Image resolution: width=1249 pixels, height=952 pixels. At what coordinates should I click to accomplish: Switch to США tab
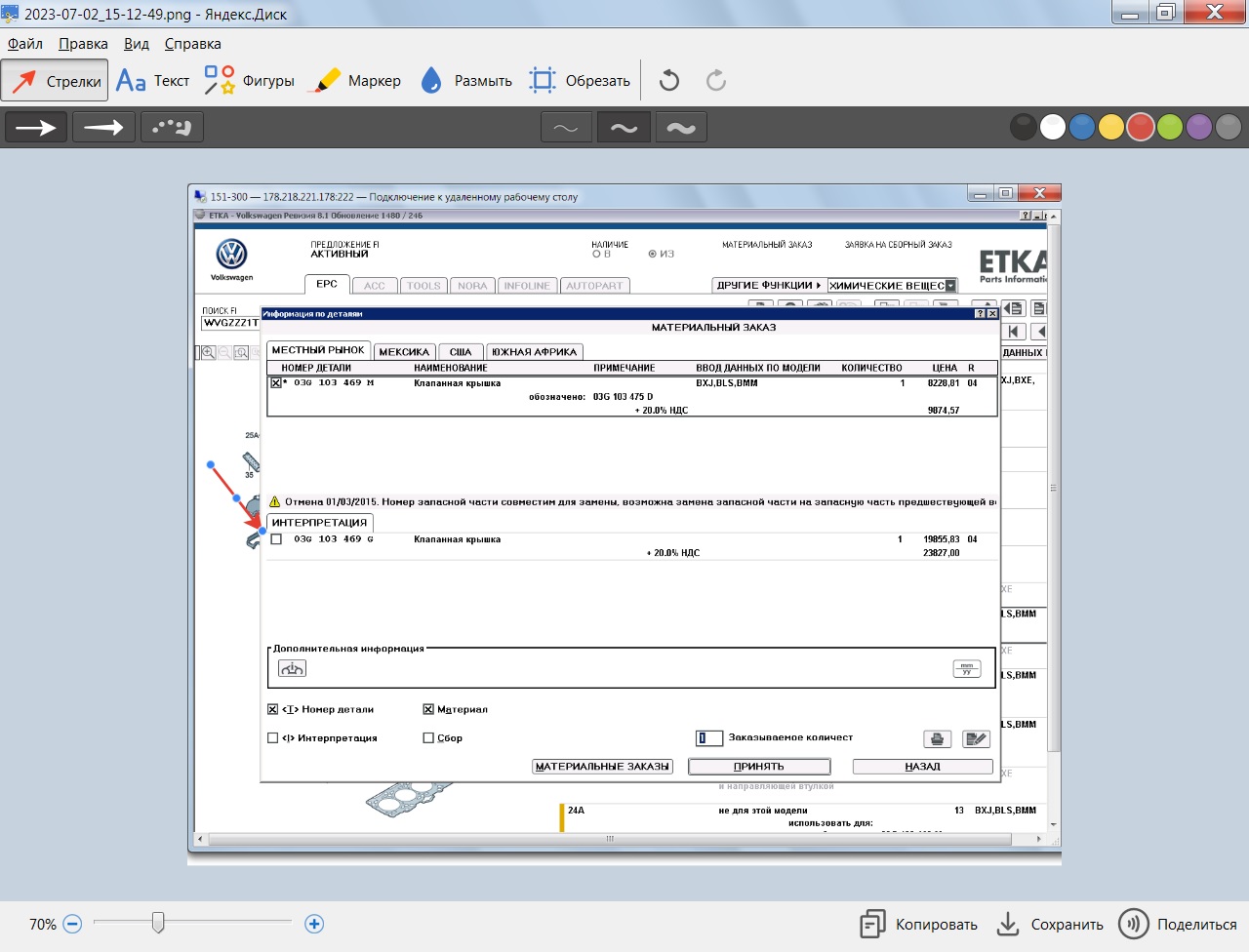point(461,352)
